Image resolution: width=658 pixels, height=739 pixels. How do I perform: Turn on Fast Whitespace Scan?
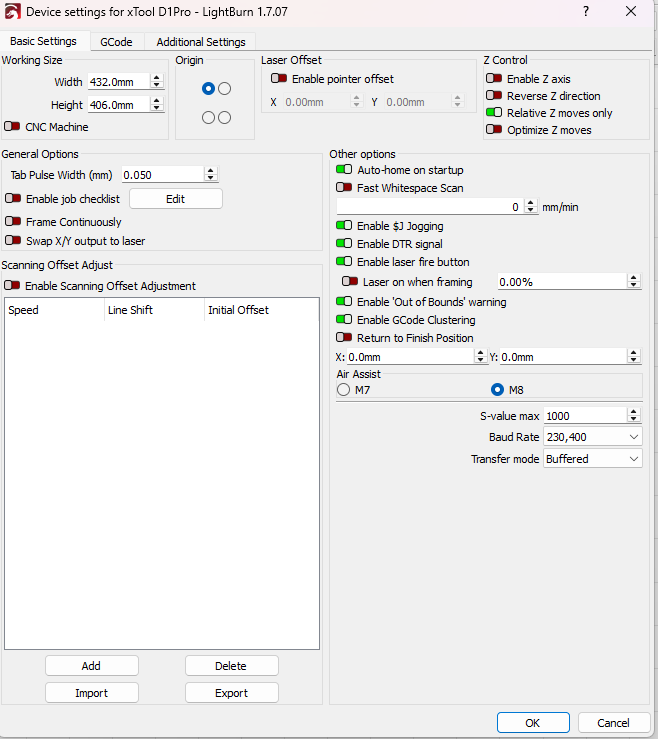pos(344,188)
